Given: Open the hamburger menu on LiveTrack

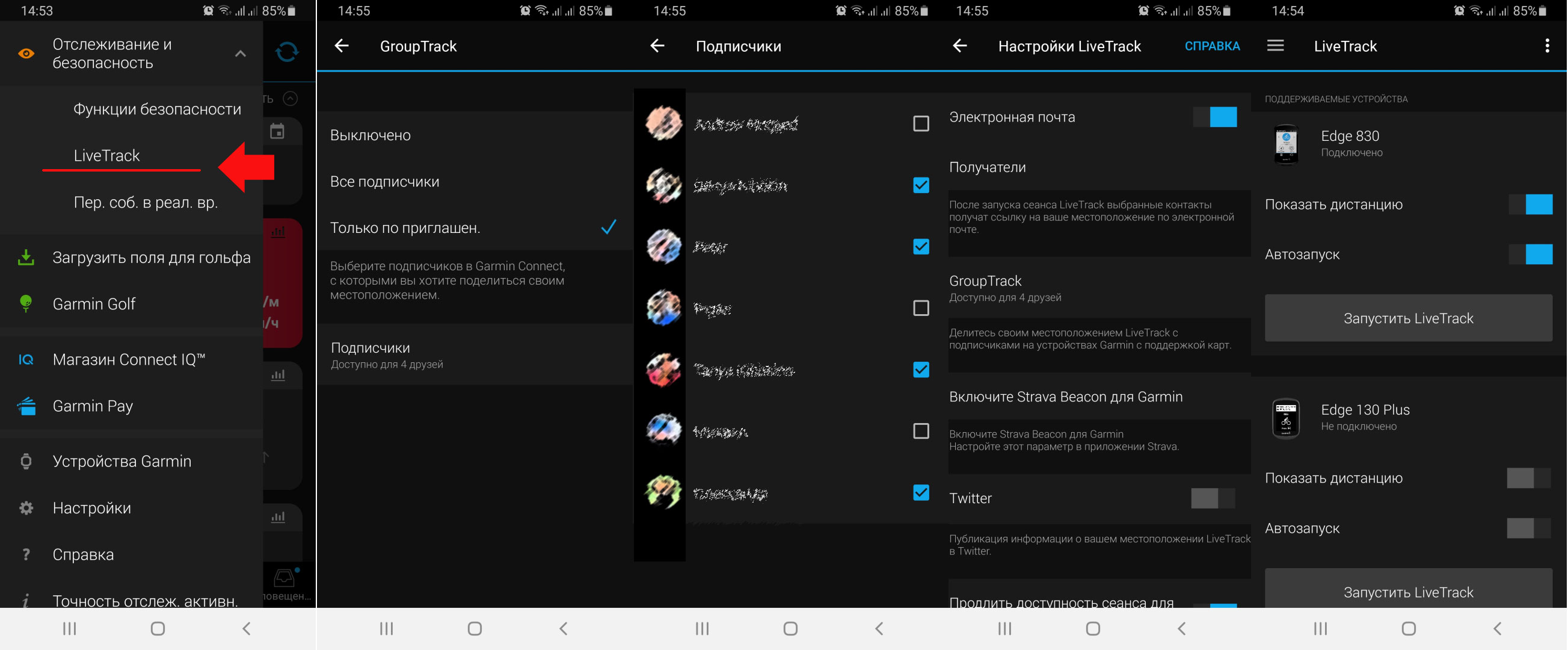Looking at the screenshot, I should coord(1275,46).
